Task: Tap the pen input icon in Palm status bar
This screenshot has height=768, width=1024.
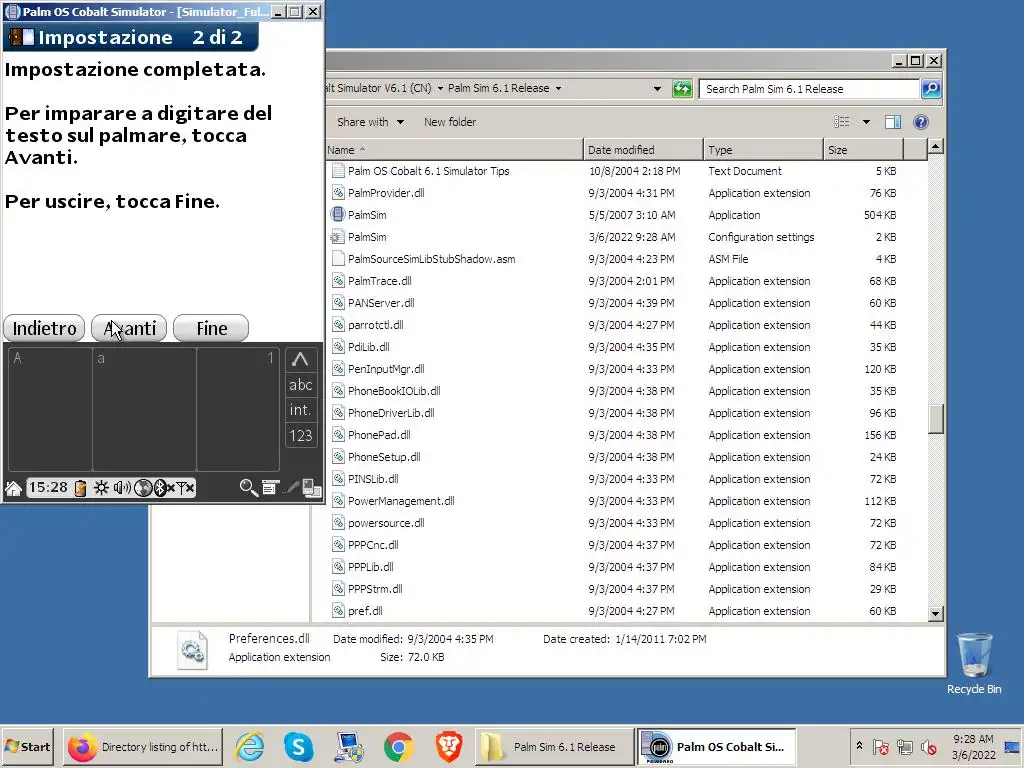Action: [x=292, y=487]
